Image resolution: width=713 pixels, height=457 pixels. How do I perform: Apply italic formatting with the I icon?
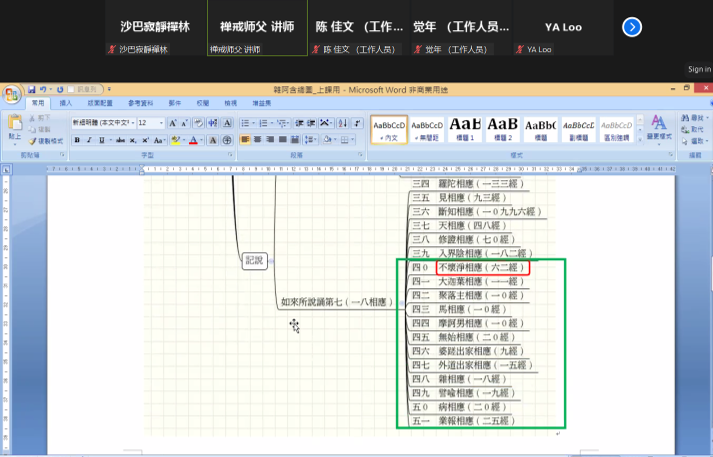point(89,140)
